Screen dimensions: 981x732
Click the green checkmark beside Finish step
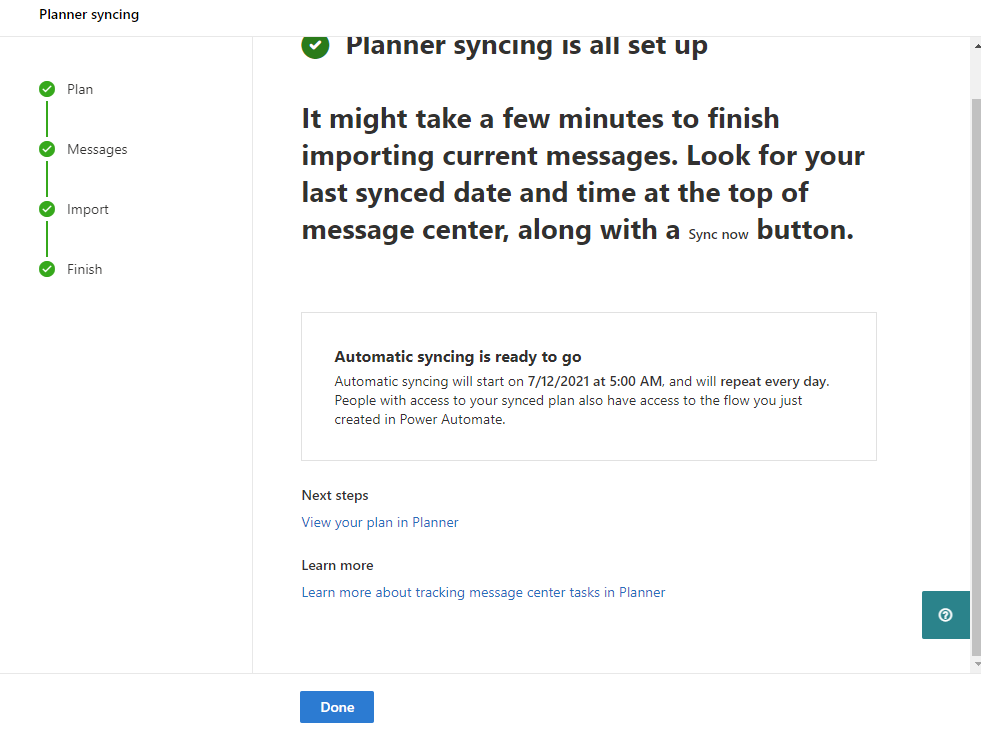click(x=47, y=270)
